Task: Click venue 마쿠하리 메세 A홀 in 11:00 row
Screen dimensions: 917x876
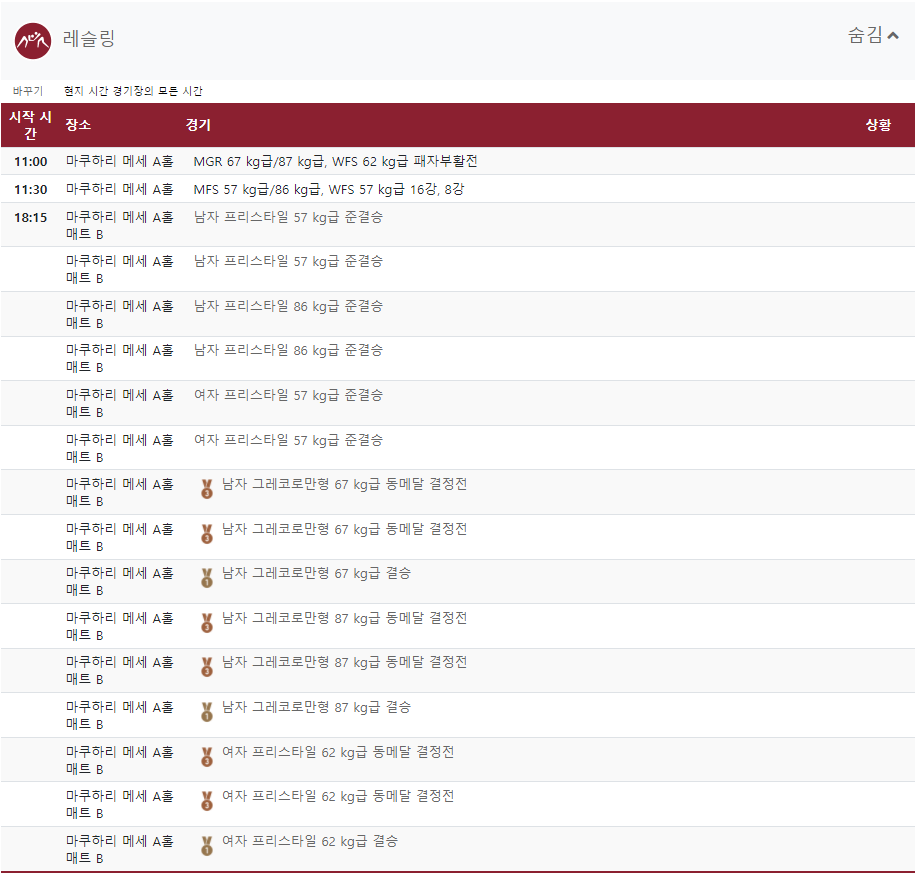Action: point(120,161)
